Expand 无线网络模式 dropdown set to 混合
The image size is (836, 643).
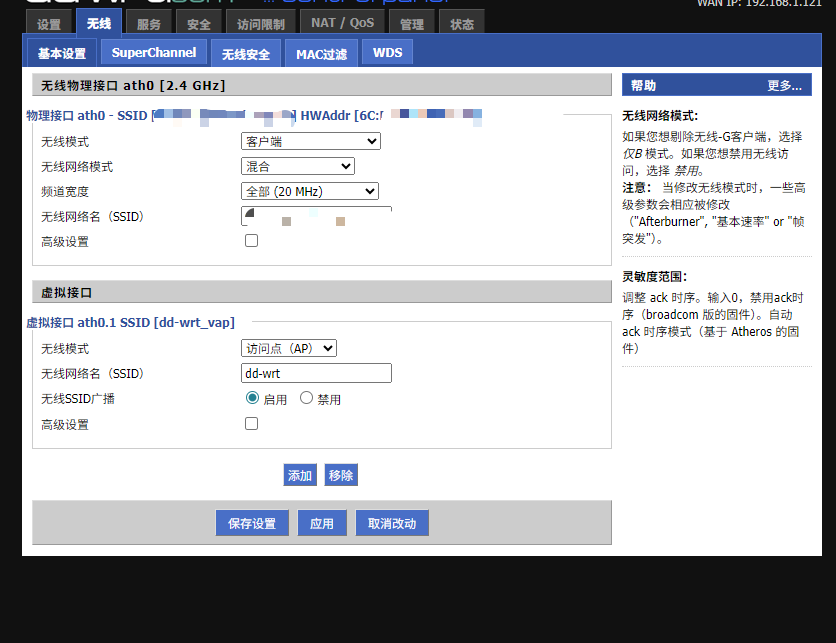tap(298, 166)
